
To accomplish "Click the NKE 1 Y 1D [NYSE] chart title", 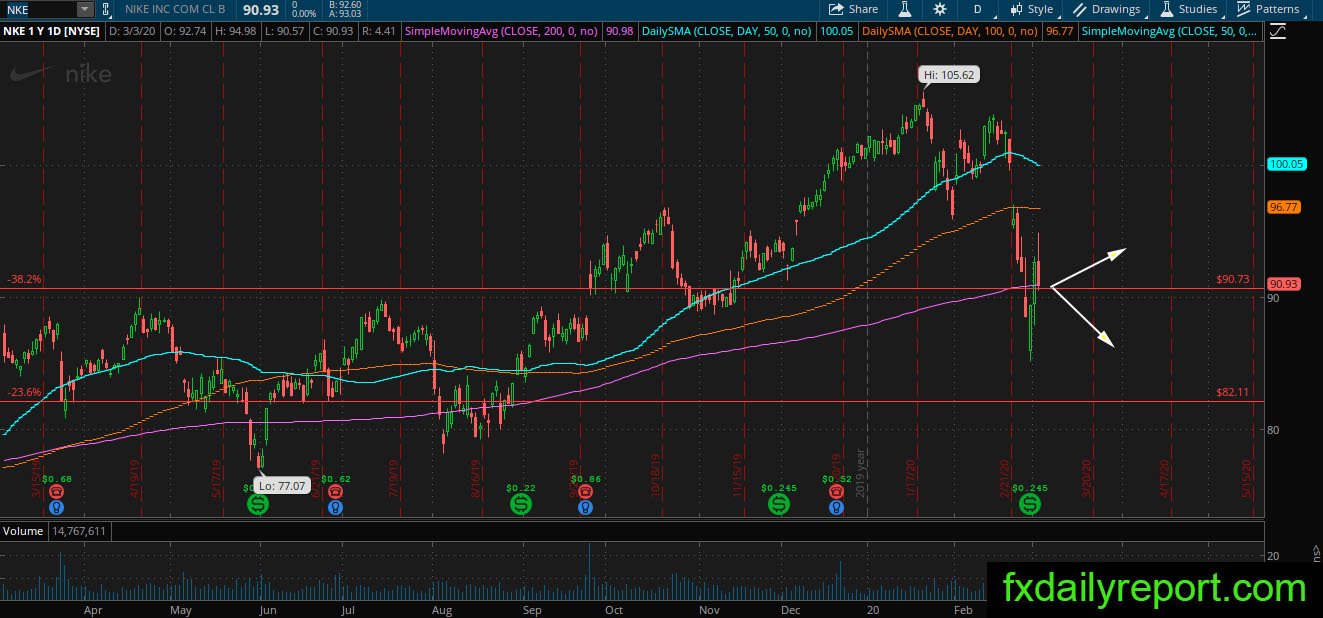I will tap(51, 32).
